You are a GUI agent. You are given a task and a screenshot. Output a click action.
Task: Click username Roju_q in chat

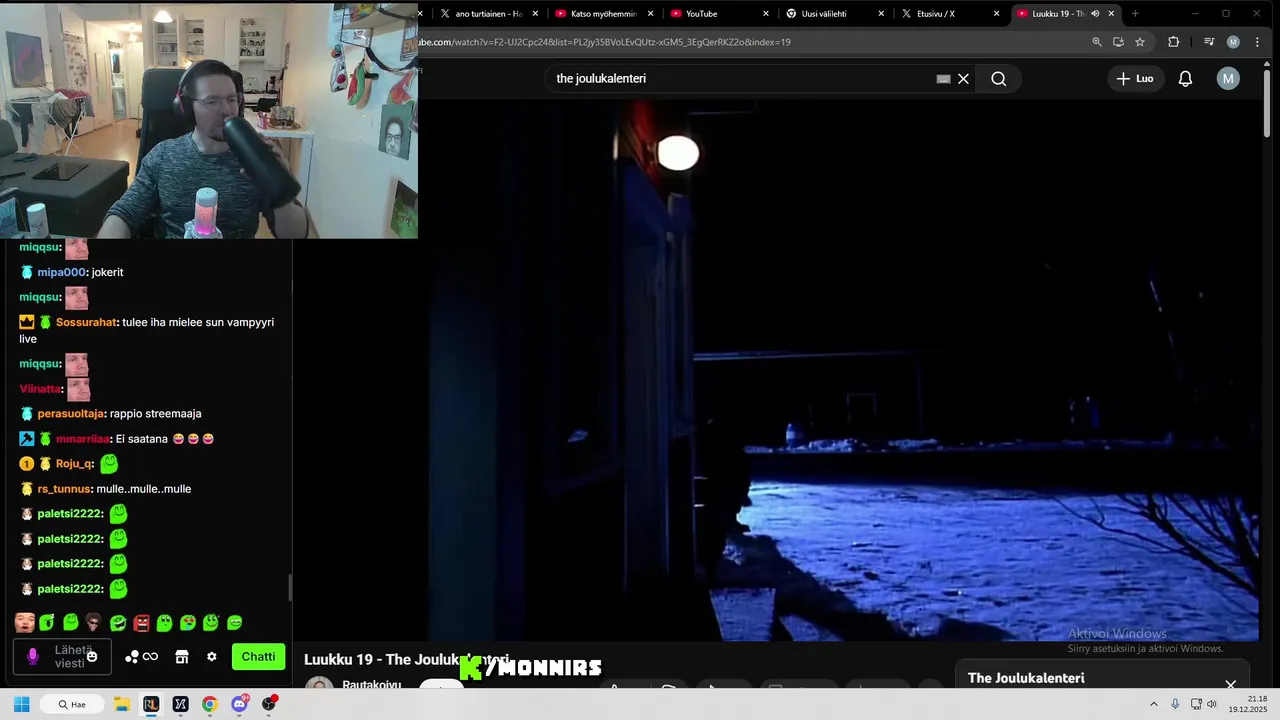tap(75, 464)
